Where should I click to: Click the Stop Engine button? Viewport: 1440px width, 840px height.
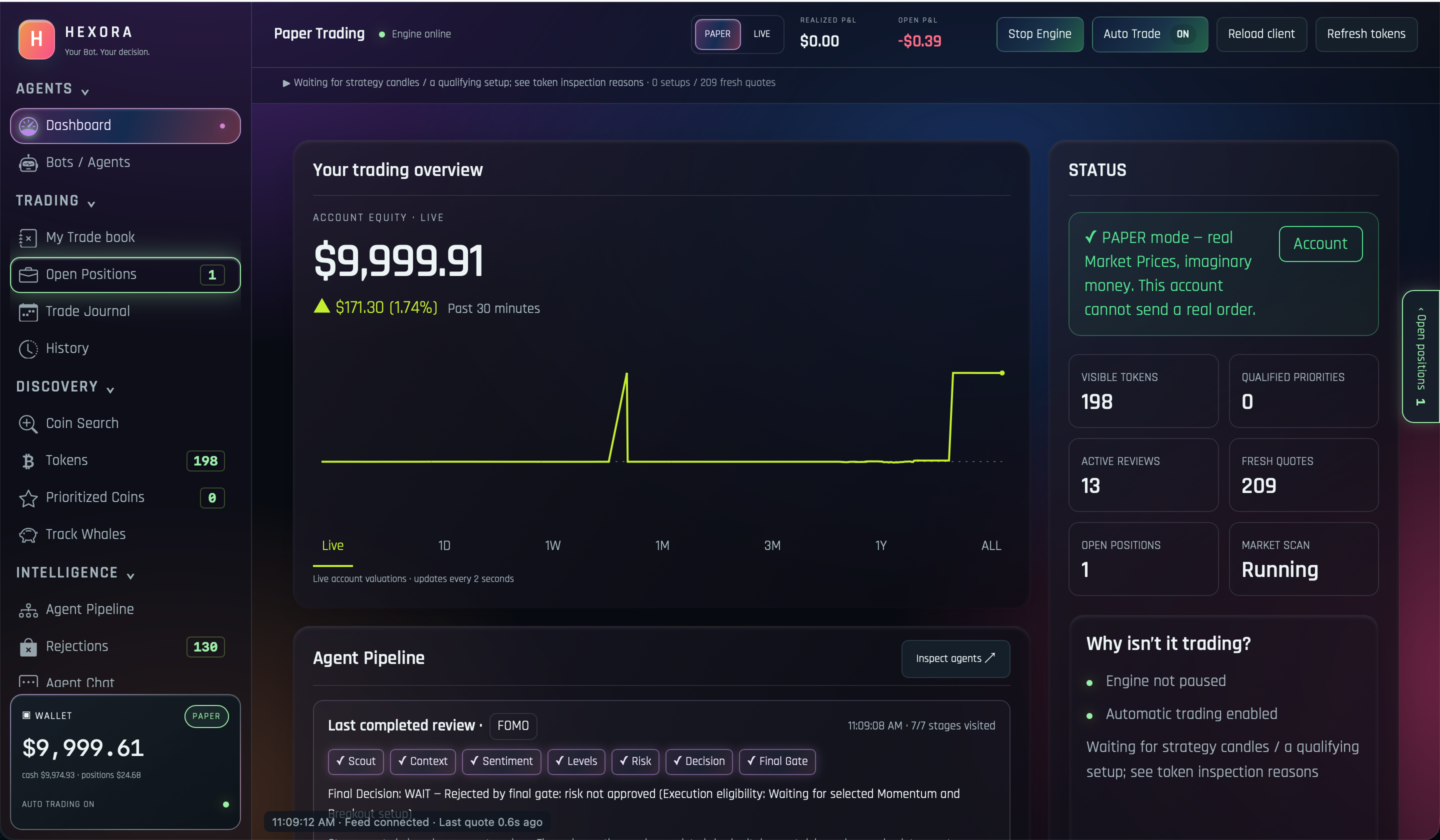click(x=1039, y=34)
